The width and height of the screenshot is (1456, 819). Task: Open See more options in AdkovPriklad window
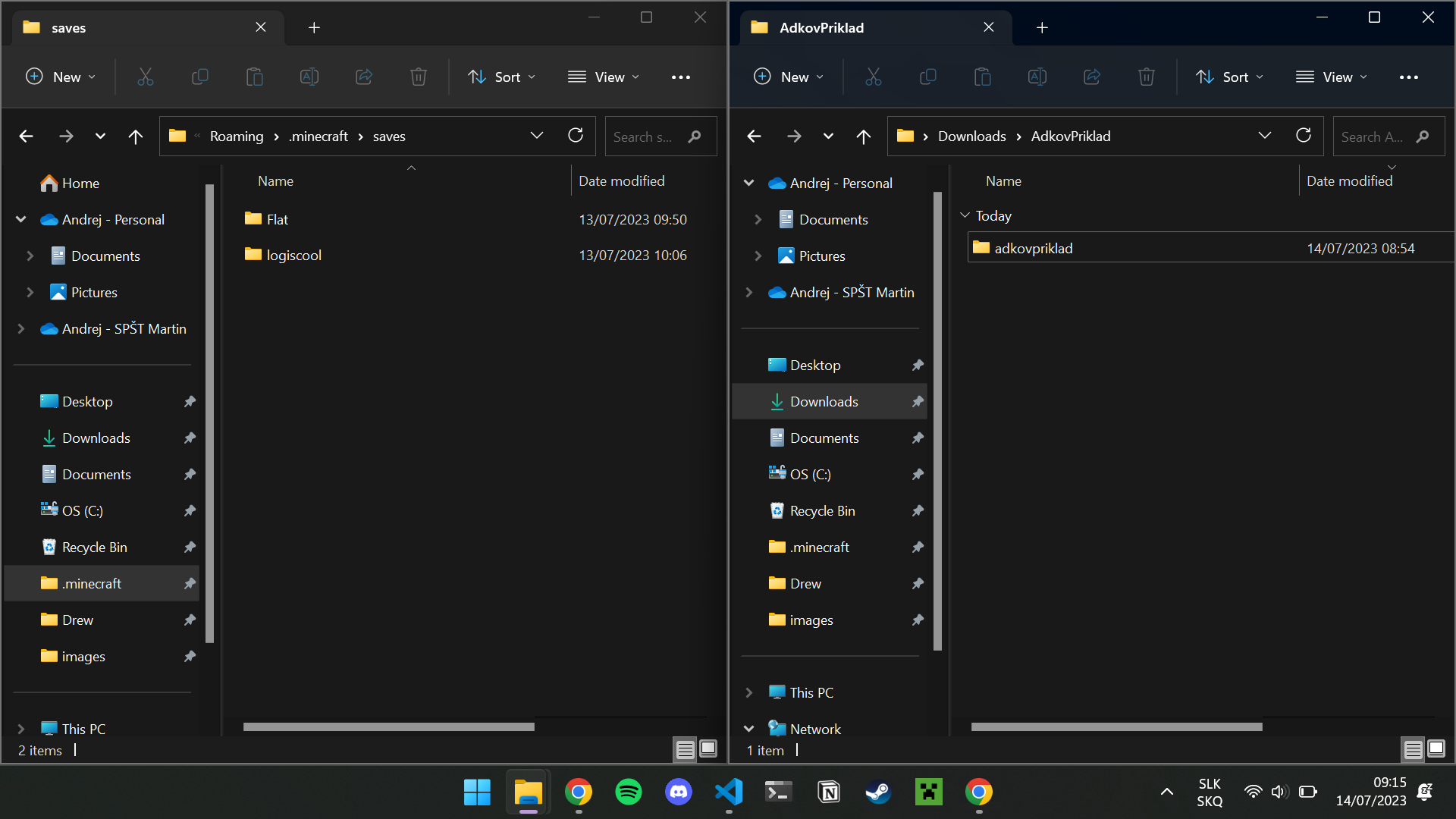pos(1409,77)
